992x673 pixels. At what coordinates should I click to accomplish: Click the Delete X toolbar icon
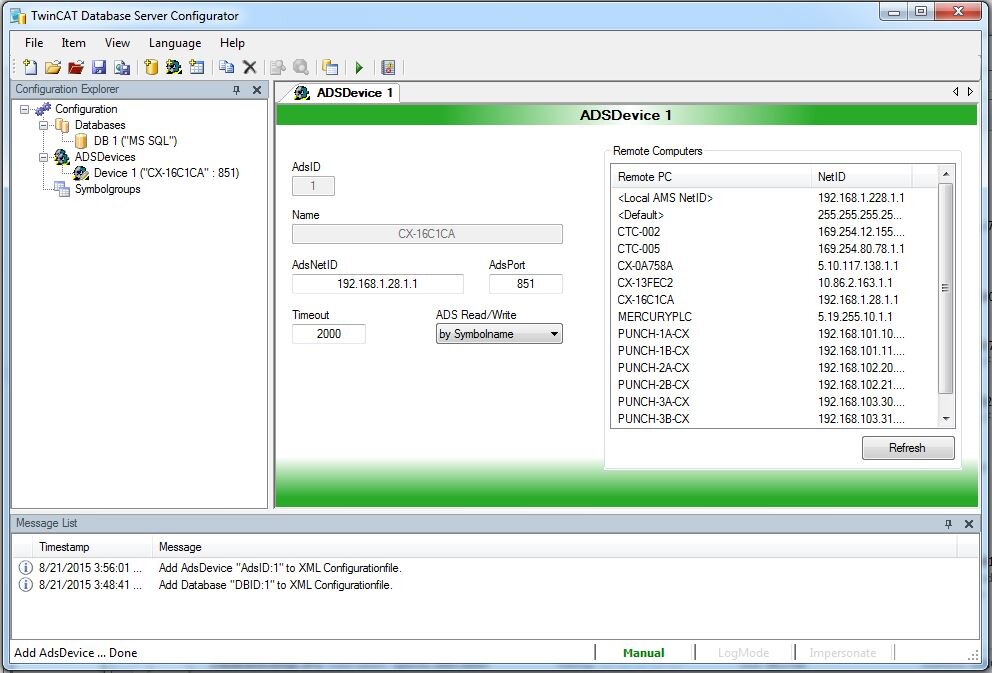250,68
